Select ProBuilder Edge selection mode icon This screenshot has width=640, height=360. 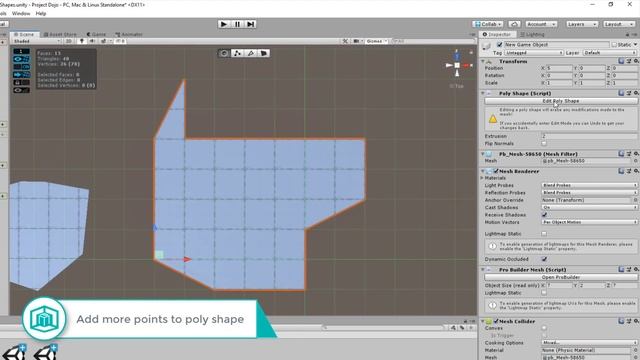click(251, 53)
